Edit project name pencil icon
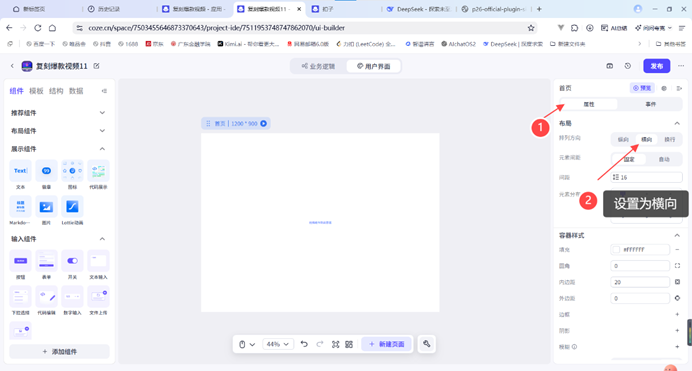Viewport: 692px width, 371px height. (96, 66)
